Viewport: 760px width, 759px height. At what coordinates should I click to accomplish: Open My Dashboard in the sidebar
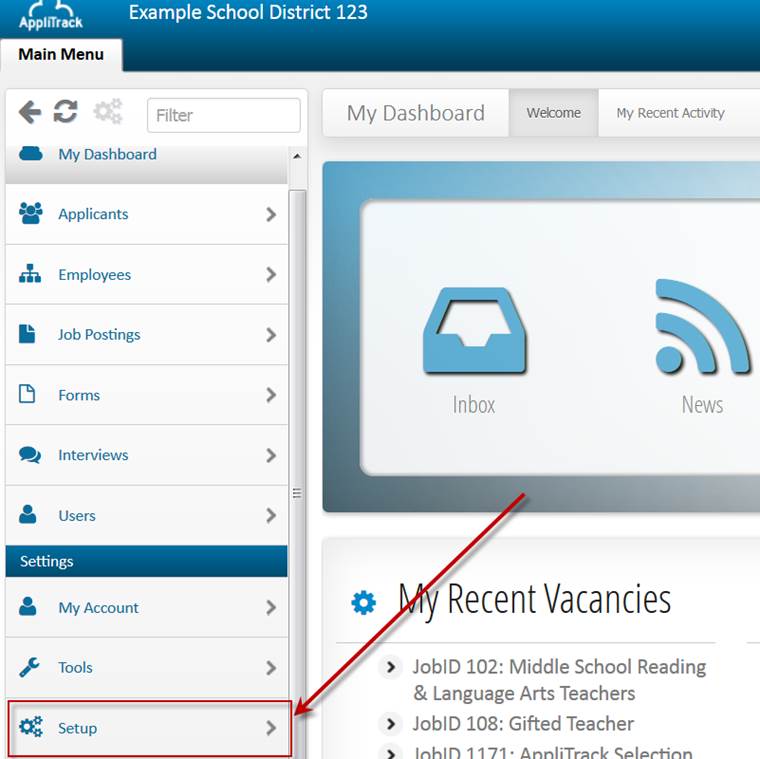(x=146, y=164)
